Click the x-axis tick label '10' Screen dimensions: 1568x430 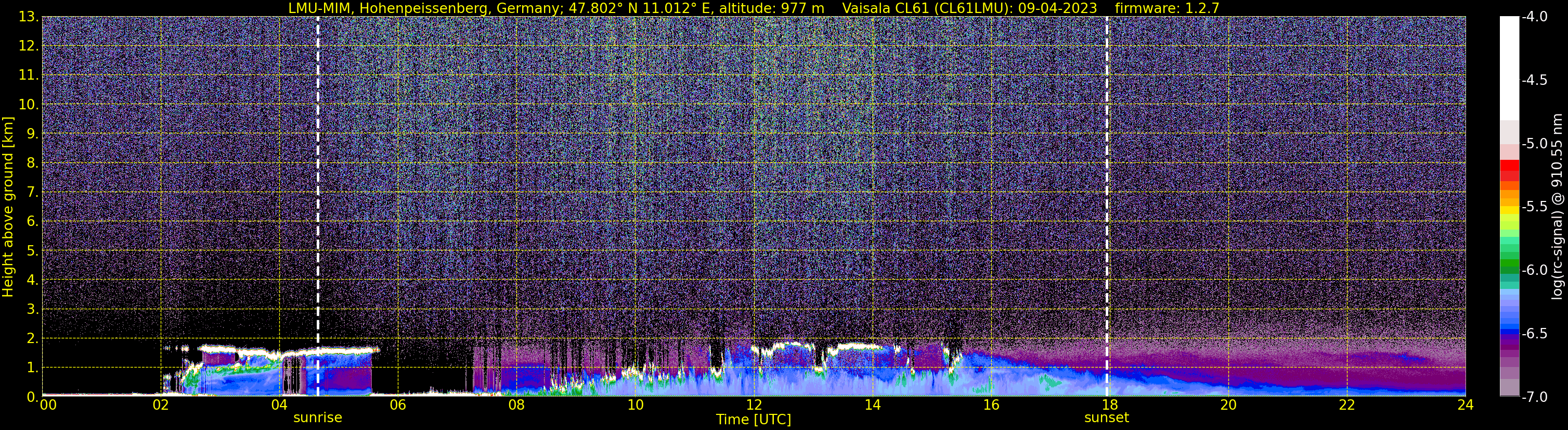click(x=635, y=405)
